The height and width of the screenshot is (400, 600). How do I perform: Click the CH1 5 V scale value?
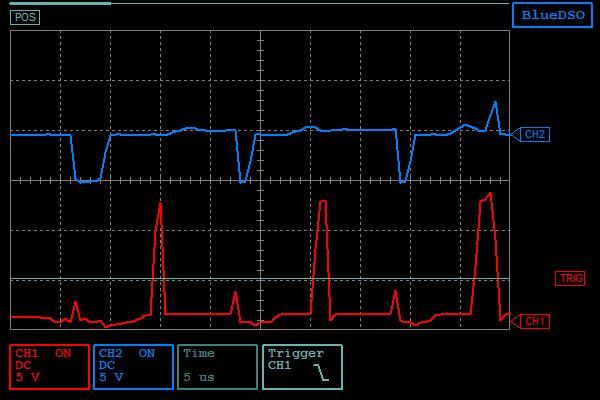[27, 377]
